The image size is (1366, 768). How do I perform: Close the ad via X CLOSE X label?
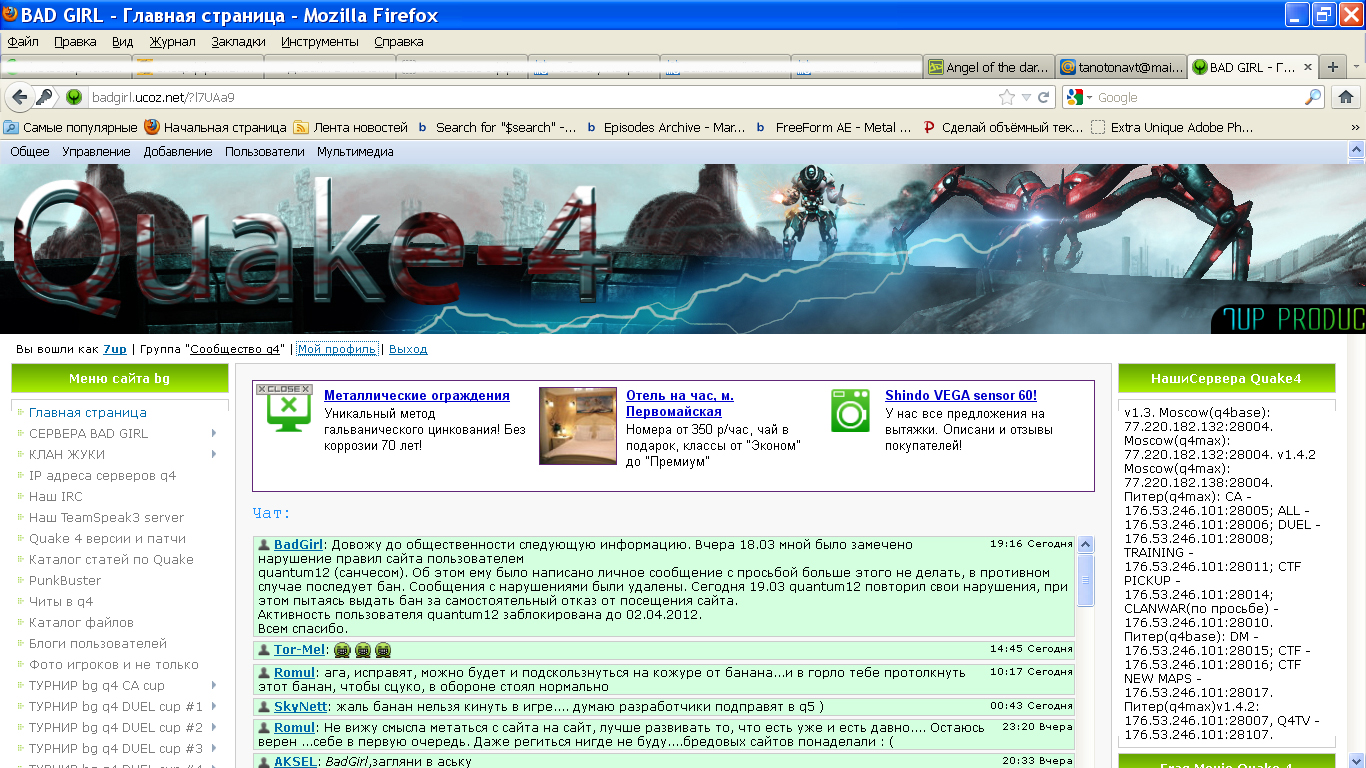pos(284,389)
